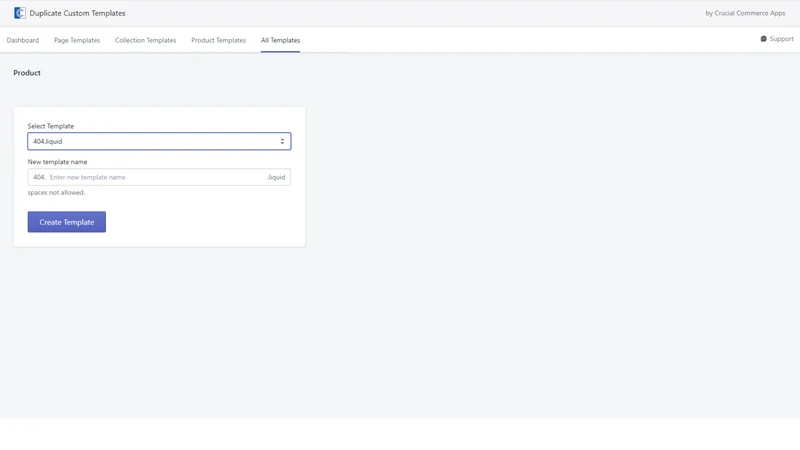Open the Dashboard tab
The width and height of the screenshot is (800, 450).
pyautogui.click(x=22, y=40)
